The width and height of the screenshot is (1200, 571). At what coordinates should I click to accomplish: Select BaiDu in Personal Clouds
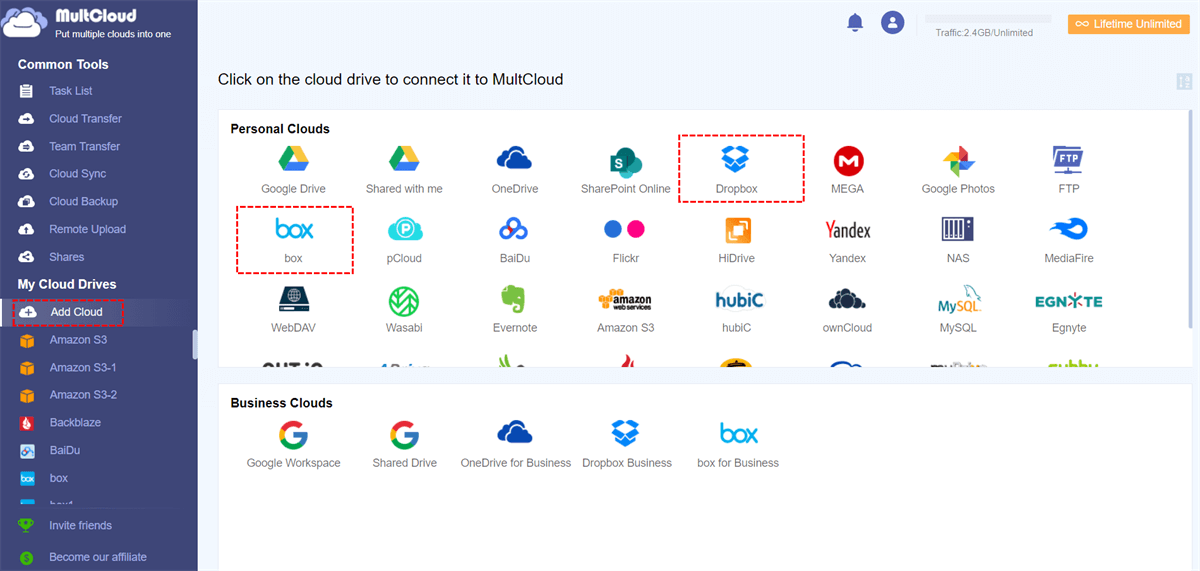pyautogui.click(x=515, y=239)
